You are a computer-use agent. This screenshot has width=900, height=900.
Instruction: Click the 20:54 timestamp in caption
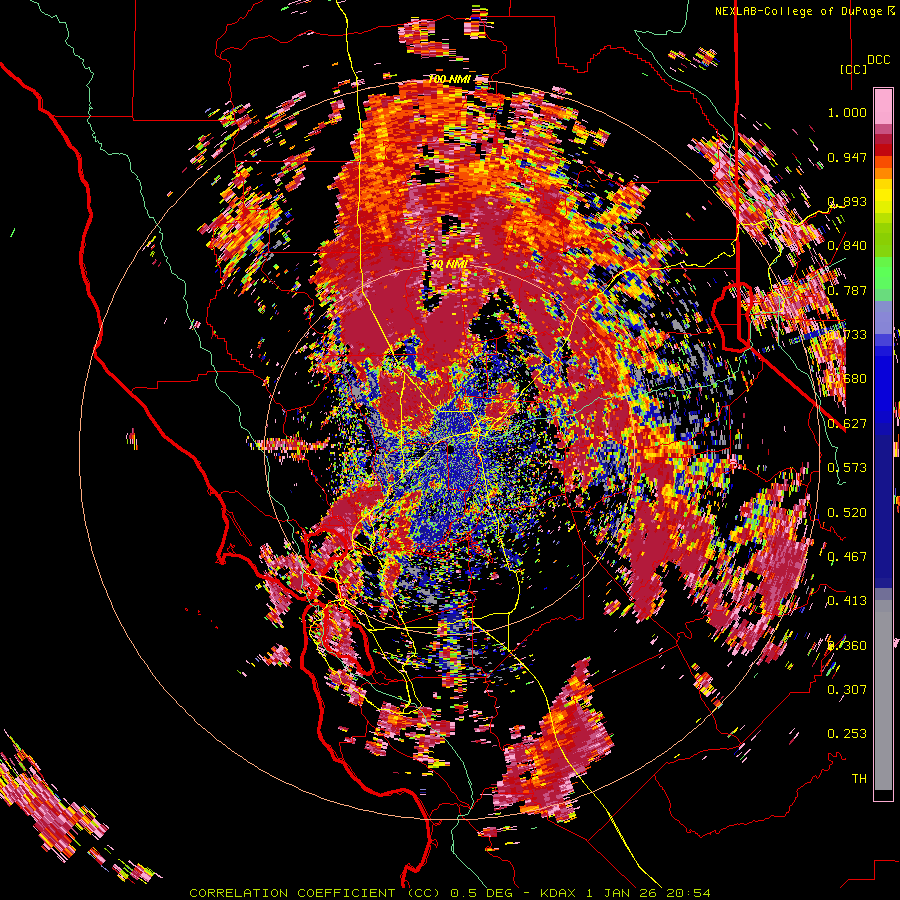click(690, 893)
